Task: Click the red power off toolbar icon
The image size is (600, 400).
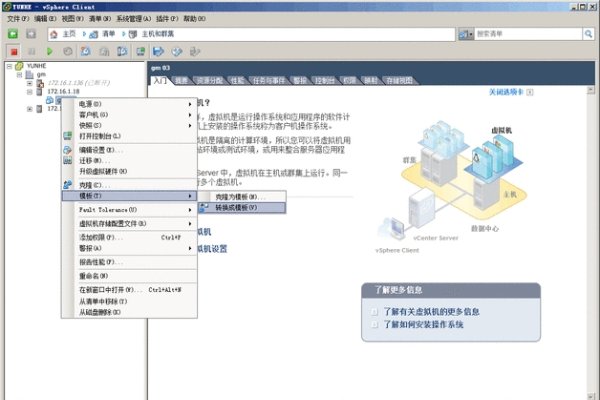Action: click(13, 50)
